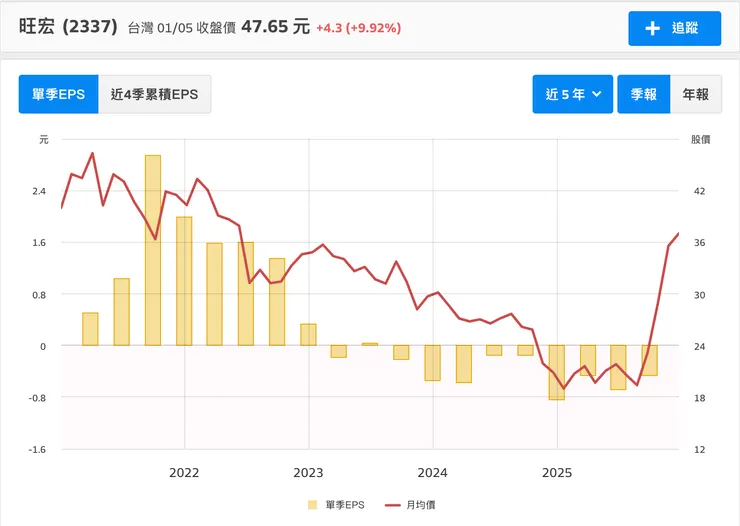Screen dimensions: 740x526
Task: Click the red 月均價 legend line marker
Action: [393, 505]
